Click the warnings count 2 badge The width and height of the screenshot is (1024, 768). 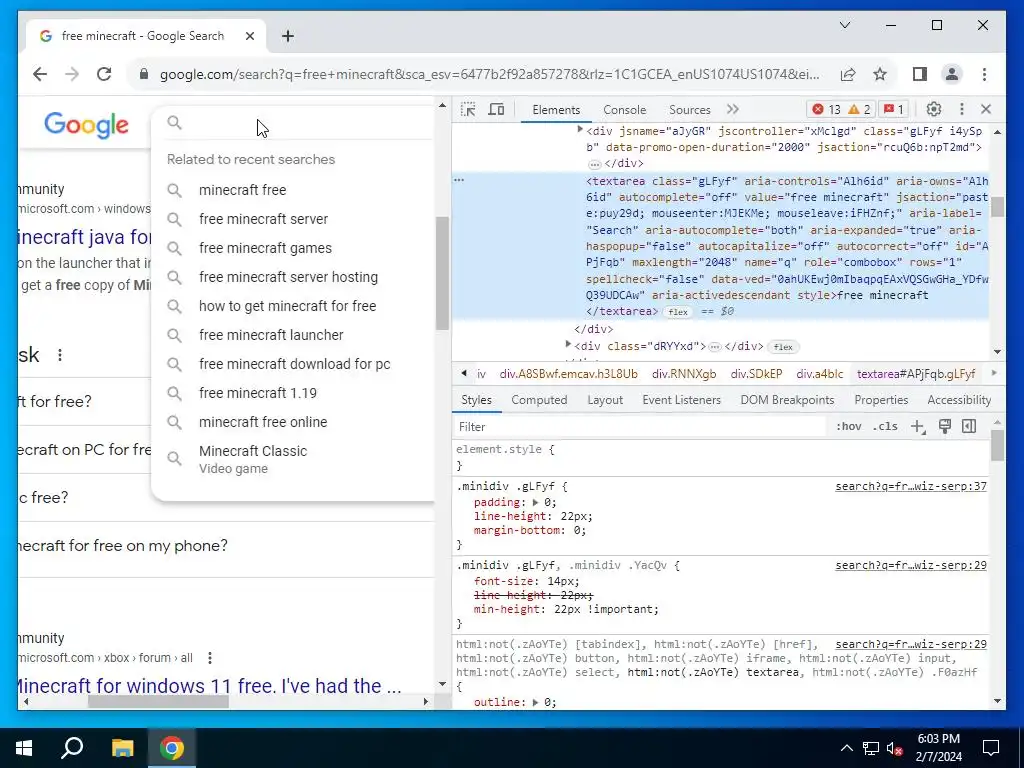pos(859,110)
